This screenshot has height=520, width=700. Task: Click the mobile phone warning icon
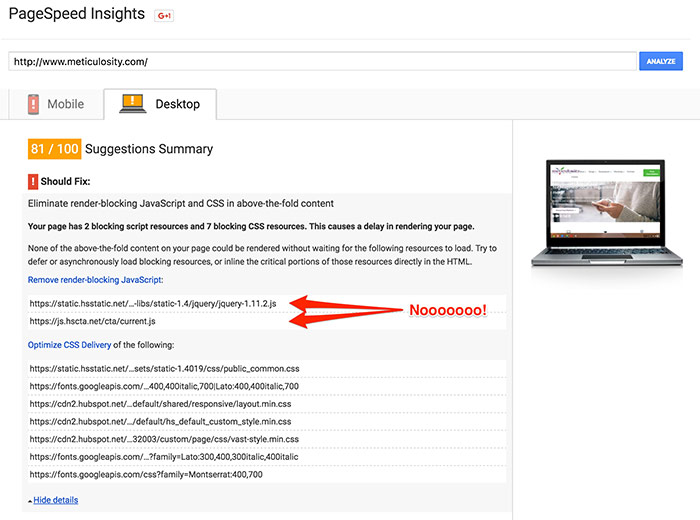tap(33, 104)
